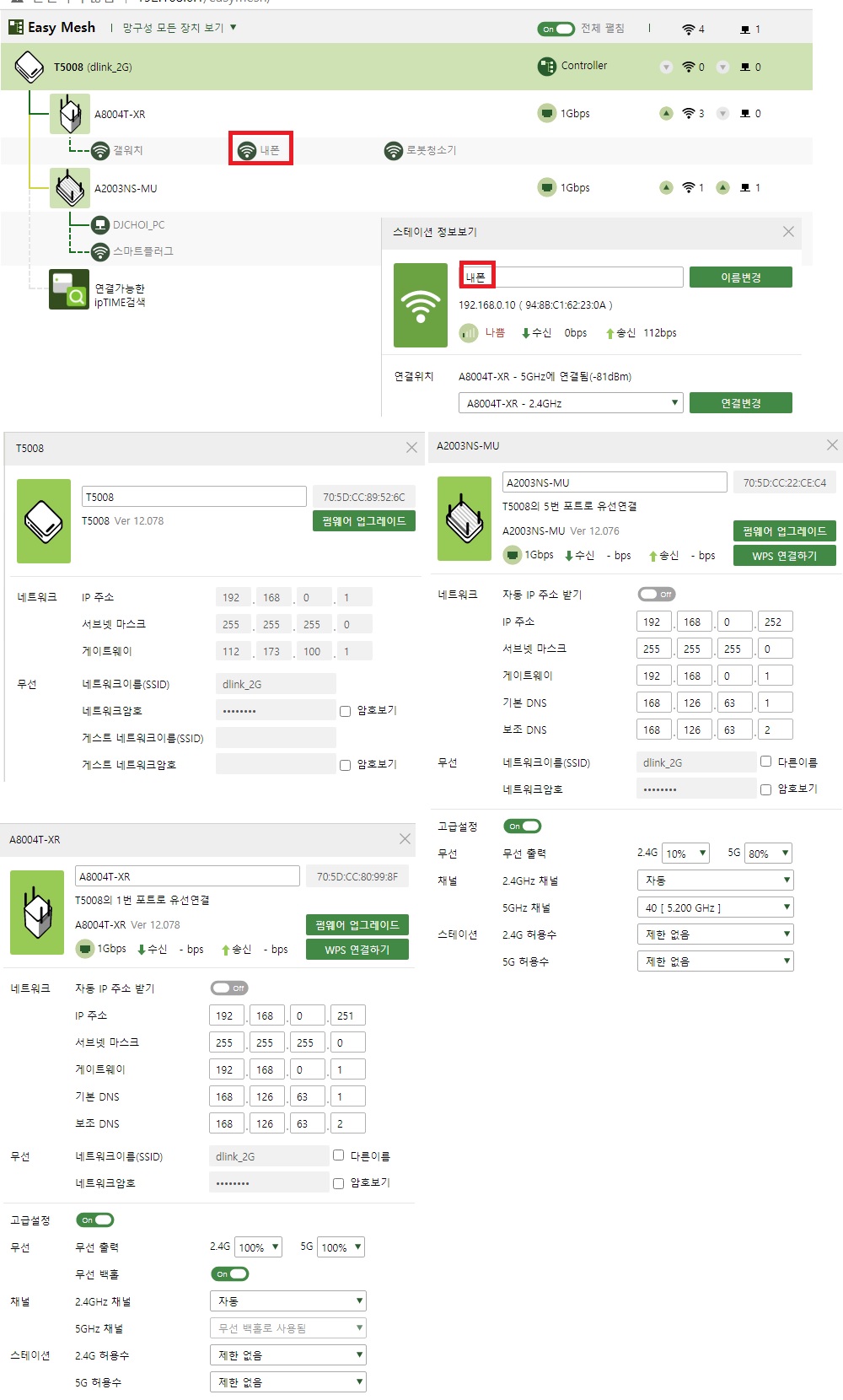Open 2.4GHz 채널 dropdown in A8004T-XR panel
The image size is (843, 1400).
pos(288,1301)
